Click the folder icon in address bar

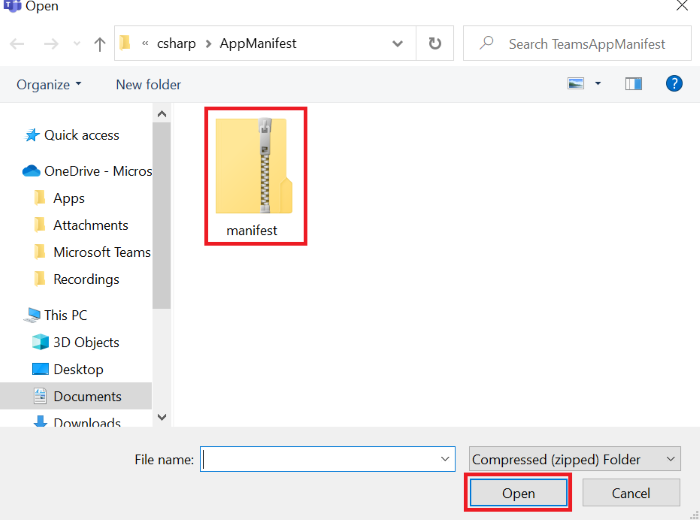coord(125,43)
